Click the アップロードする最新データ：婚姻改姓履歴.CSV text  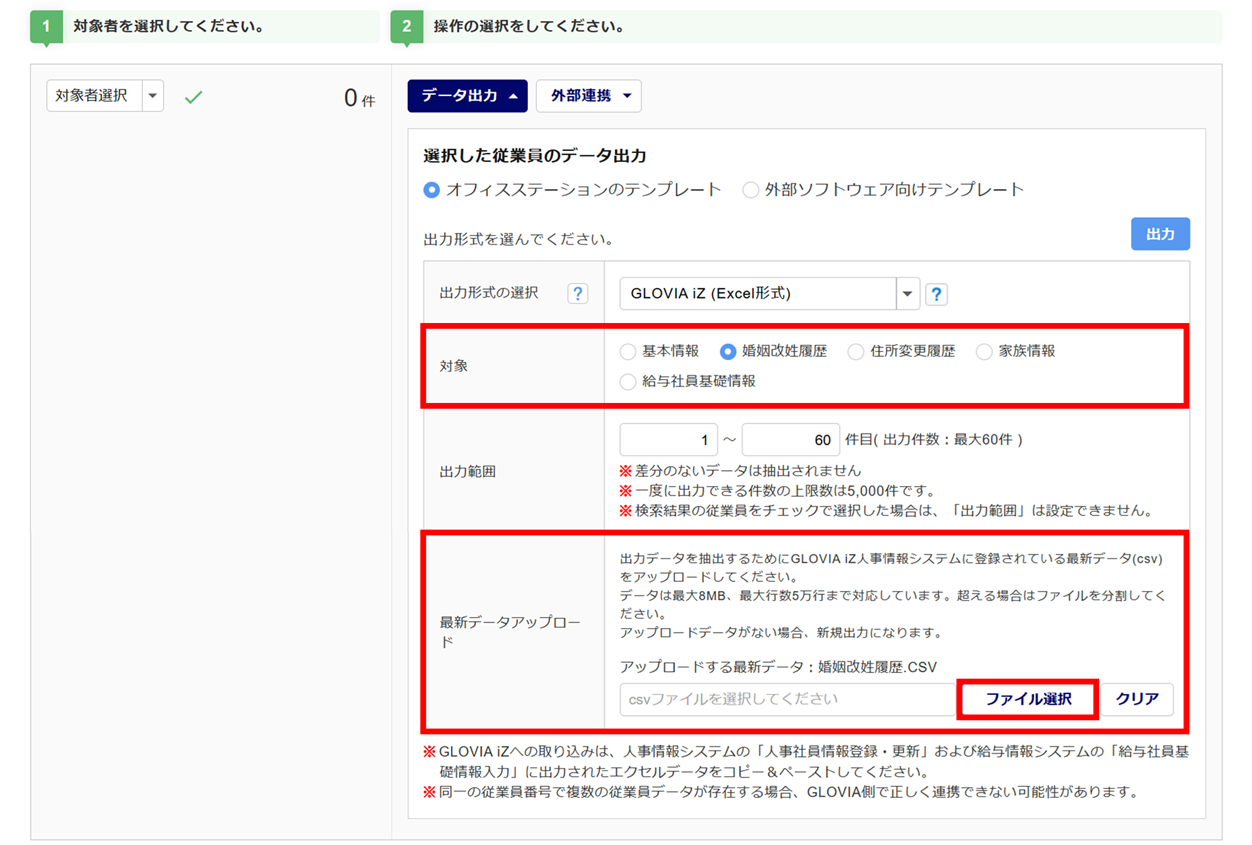coord(778,667)
